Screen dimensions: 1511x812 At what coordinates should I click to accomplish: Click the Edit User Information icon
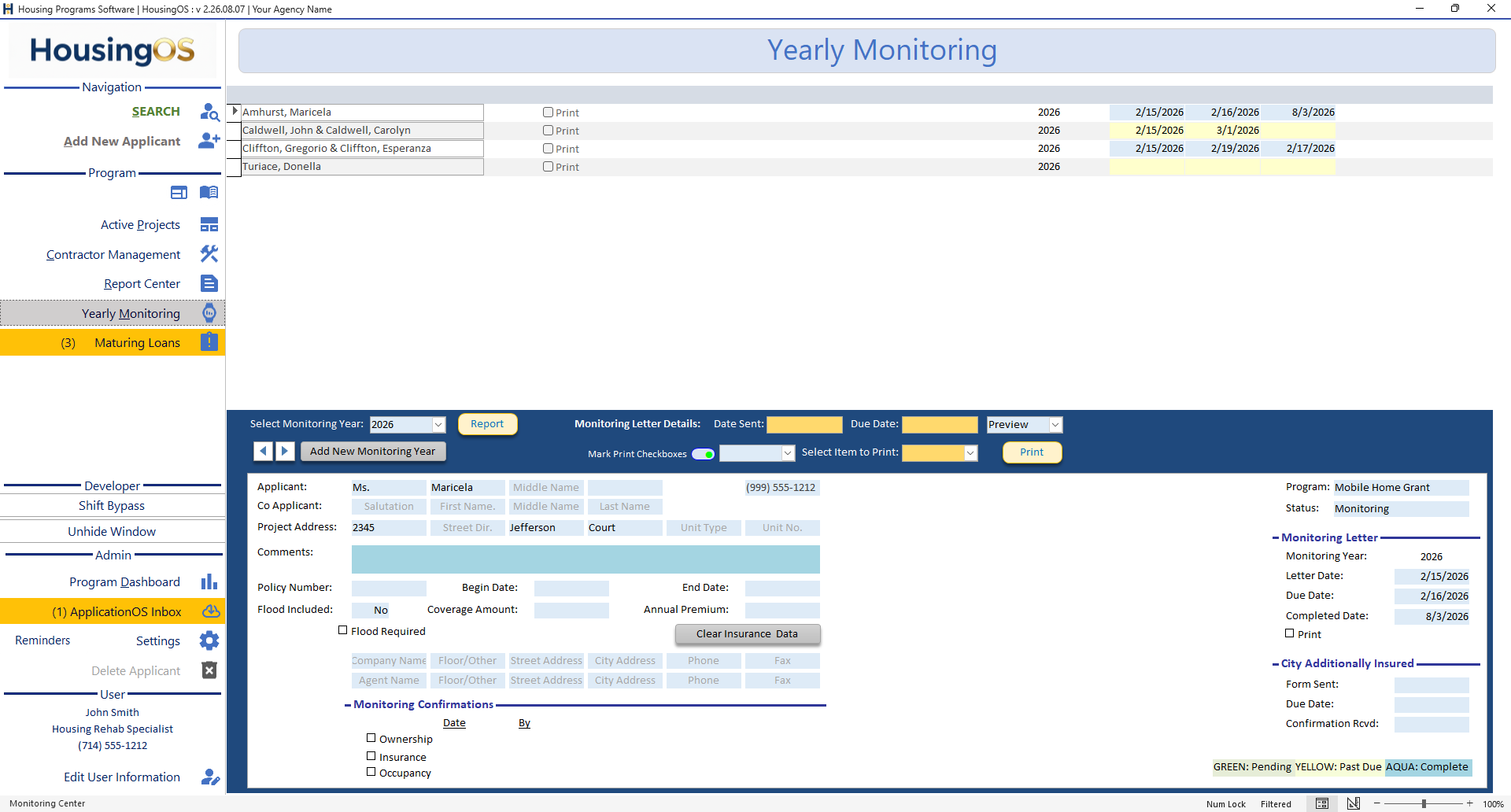click(x=210, y=777)
